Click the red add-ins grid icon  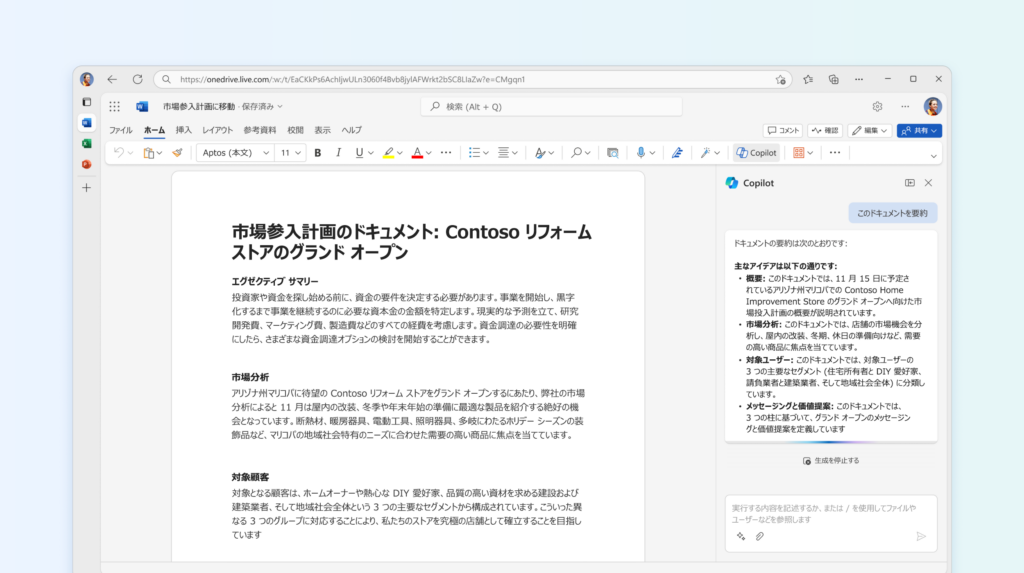pyautogui.click(x=798, y=153)
